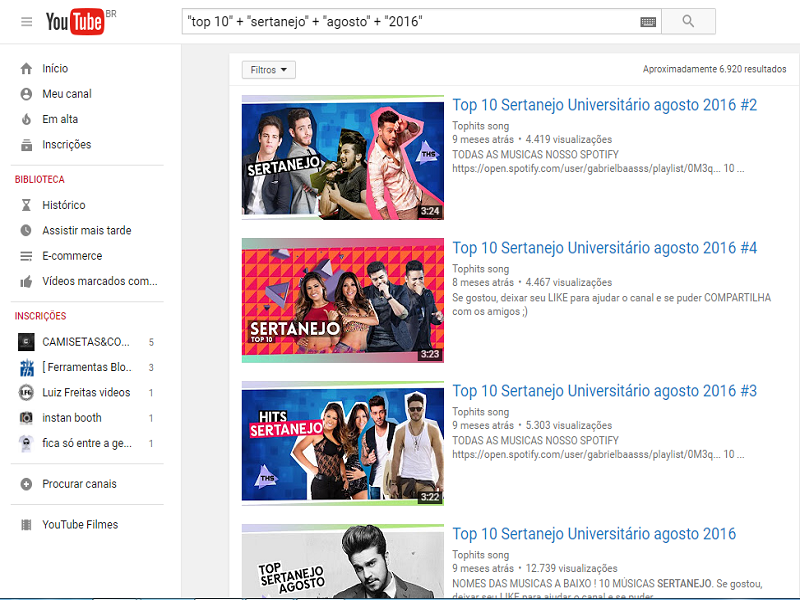Click the Histórico hourglass icon
This screenshot has height=600, width=800.
(x=26, y=205)
